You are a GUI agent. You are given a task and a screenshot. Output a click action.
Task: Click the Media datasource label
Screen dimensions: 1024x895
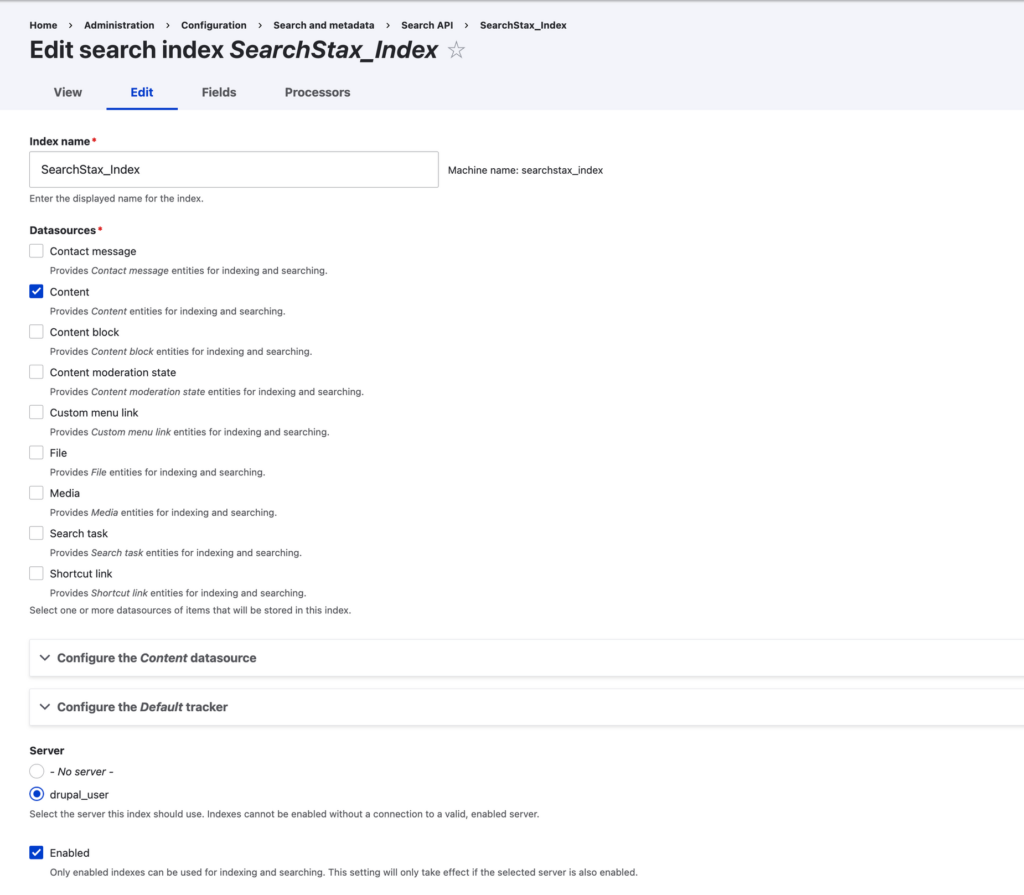65,493
